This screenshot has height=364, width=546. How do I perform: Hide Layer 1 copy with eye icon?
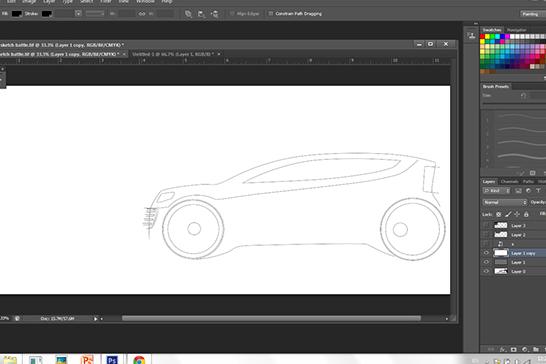tap(486, 253)
